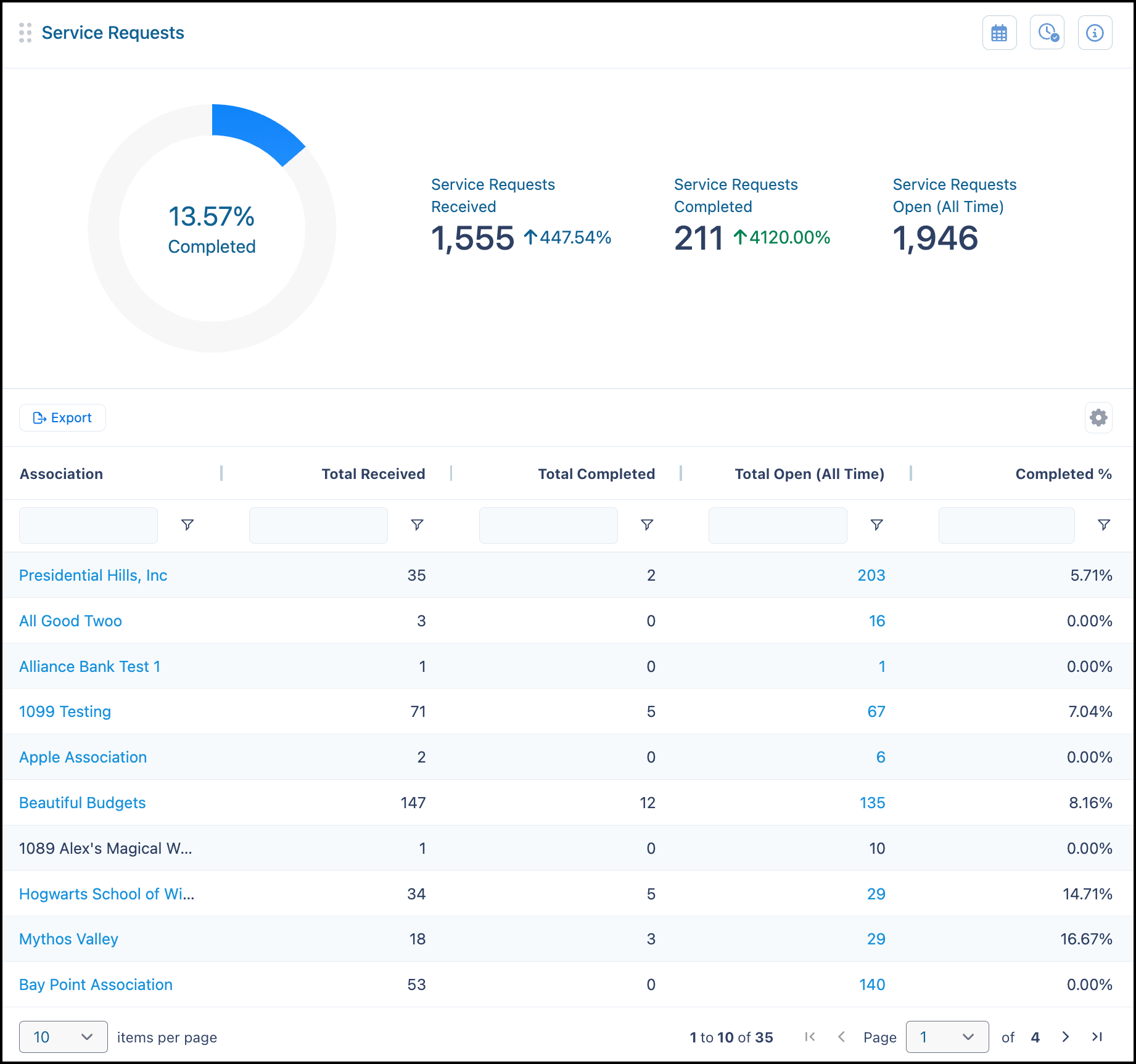
Task: Open Presidential Hills, Inc link
Action: click(x=93, y=575)
